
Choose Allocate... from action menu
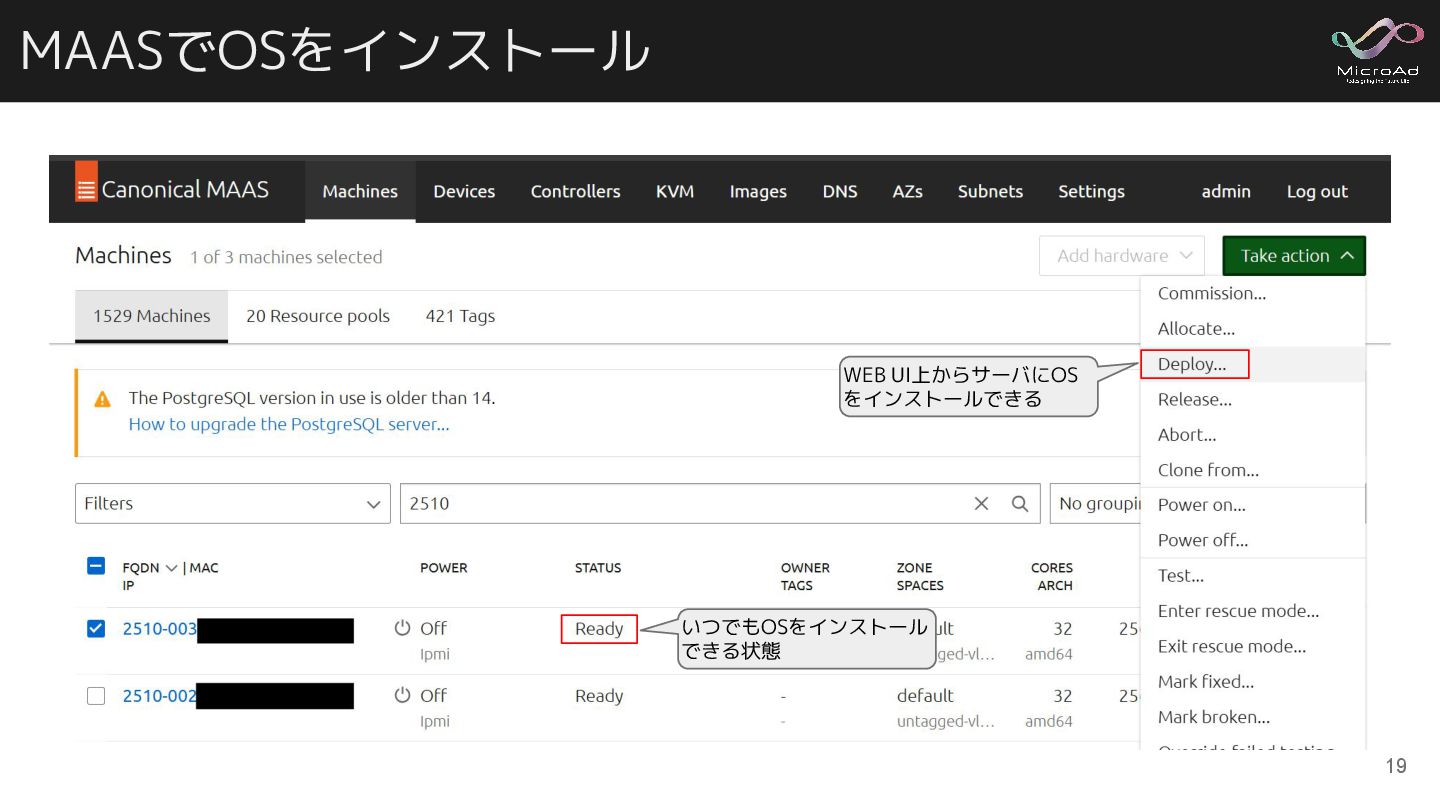1252,329
